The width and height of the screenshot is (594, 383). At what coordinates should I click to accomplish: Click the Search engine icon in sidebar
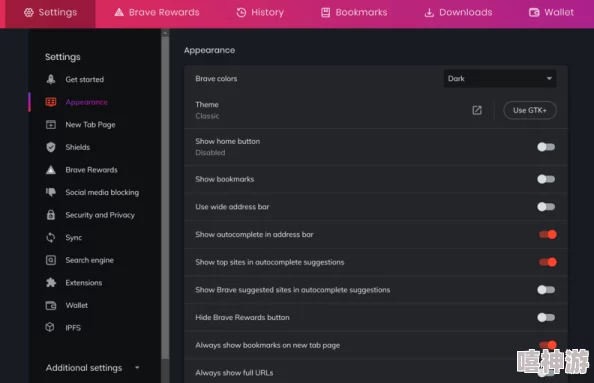[x=51, y=260]
